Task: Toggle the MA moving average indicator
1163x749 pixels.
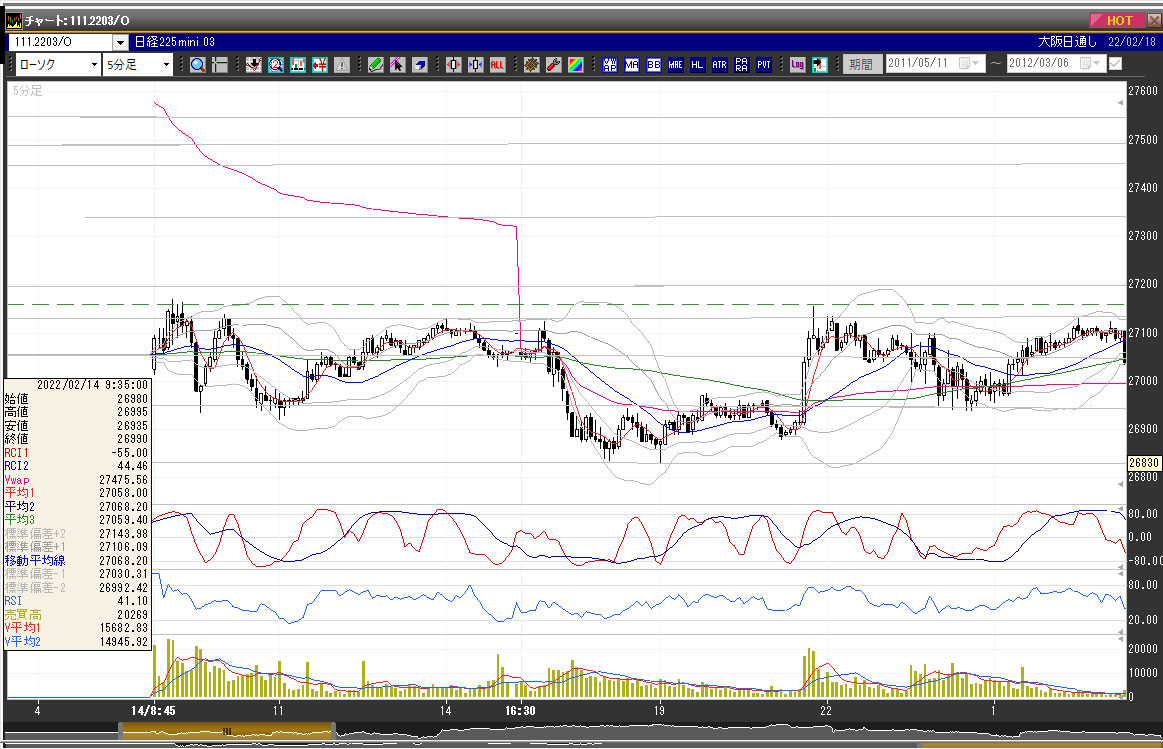Action: (632, 65)
